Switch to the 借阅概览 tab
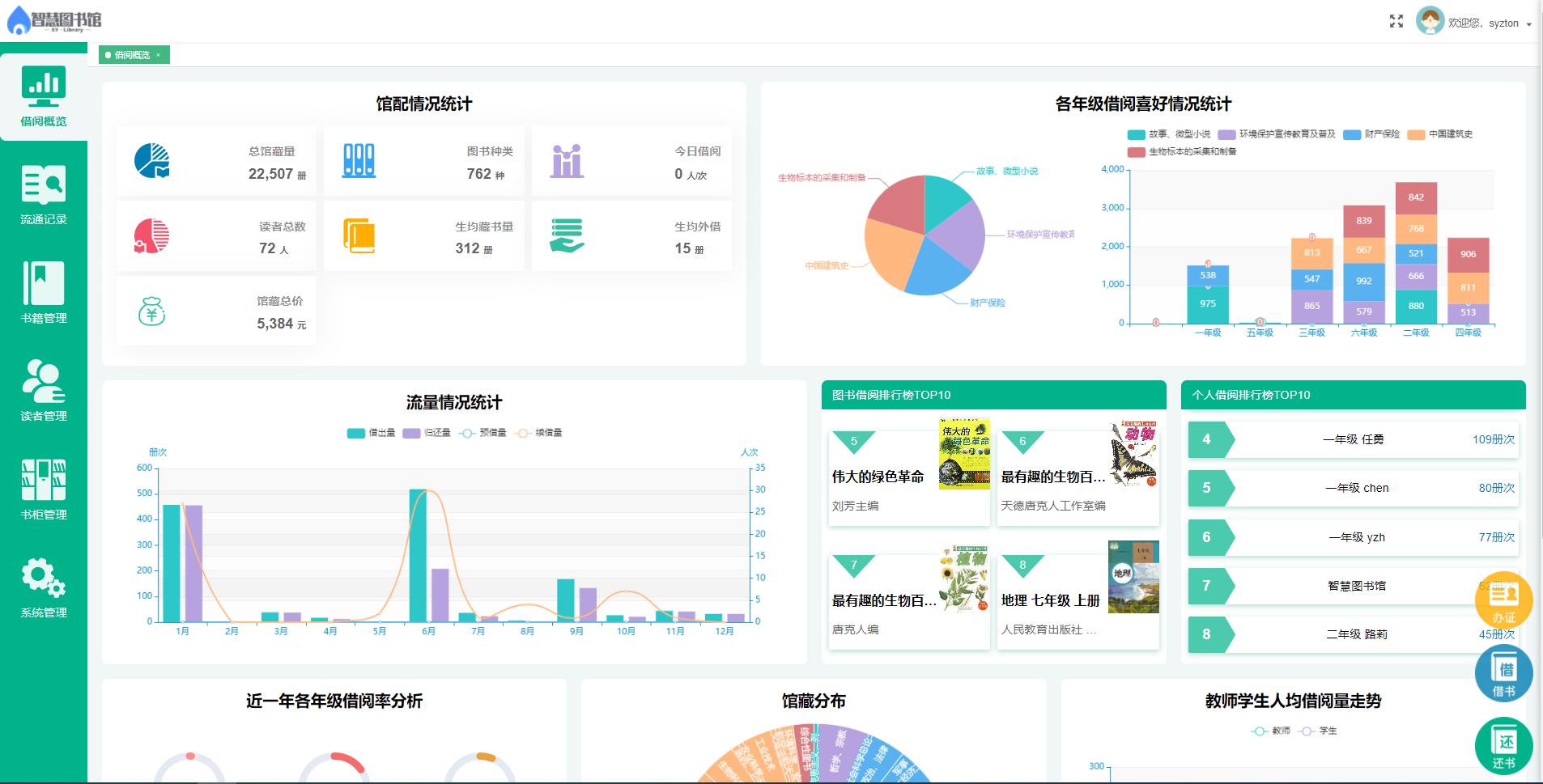1543x784 pixels. click(x=132, y=55)
